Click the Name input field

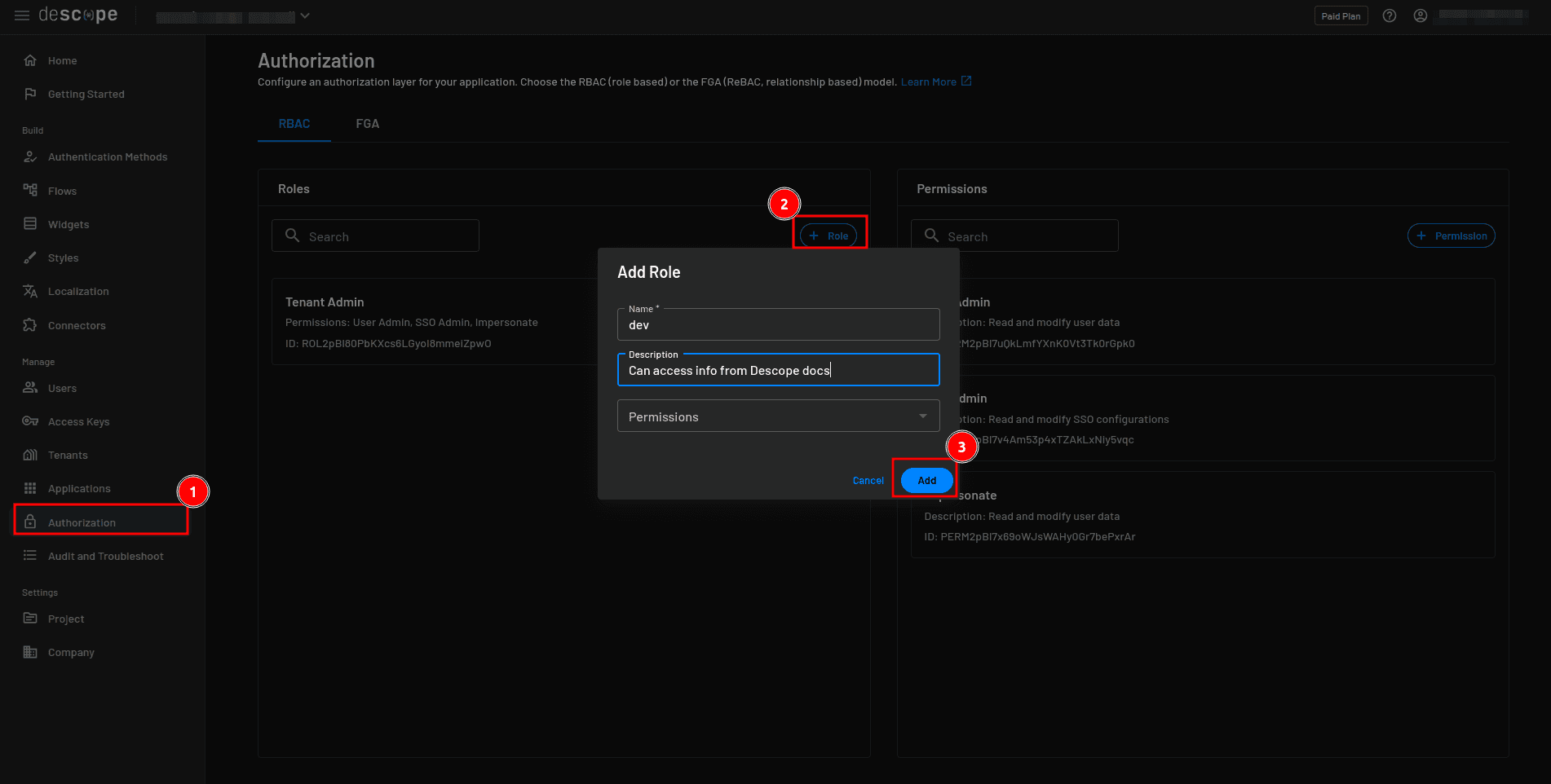[778, 325]
